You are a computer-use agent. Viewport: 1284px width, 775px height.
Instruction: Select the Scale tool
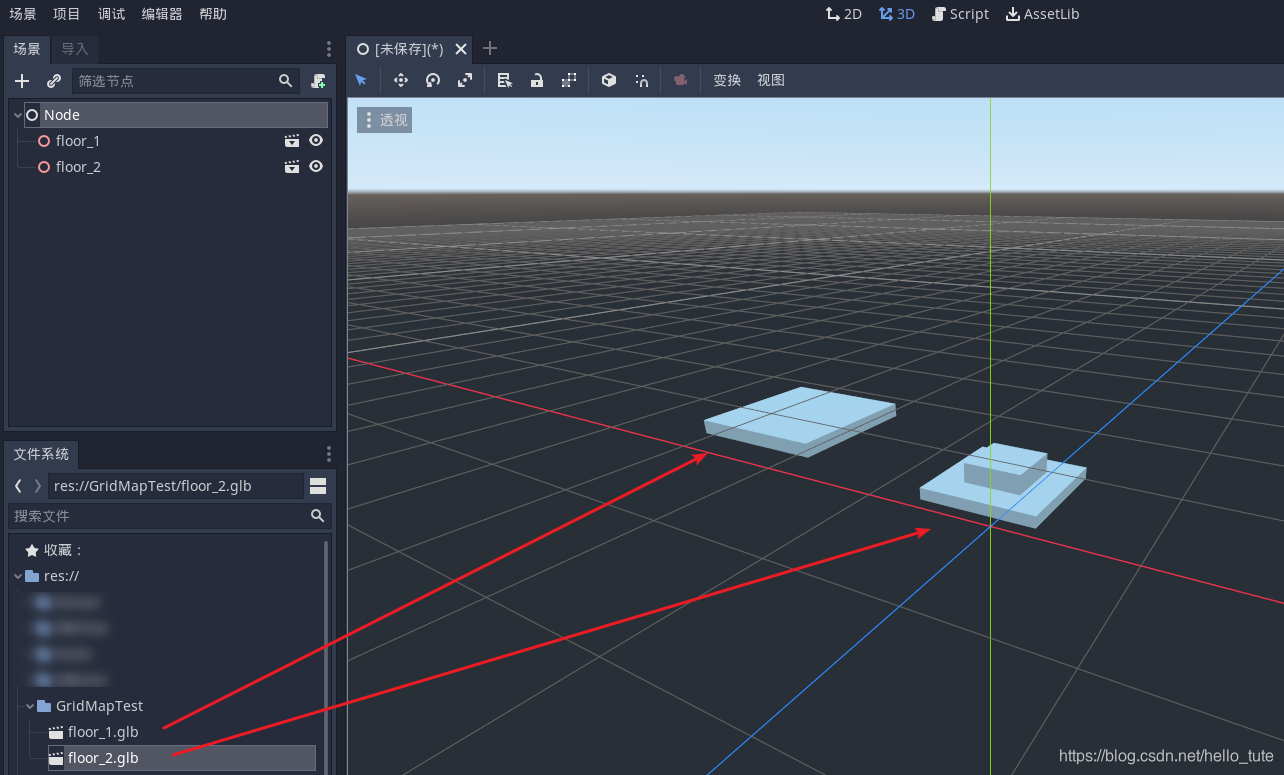click(464, 80)
